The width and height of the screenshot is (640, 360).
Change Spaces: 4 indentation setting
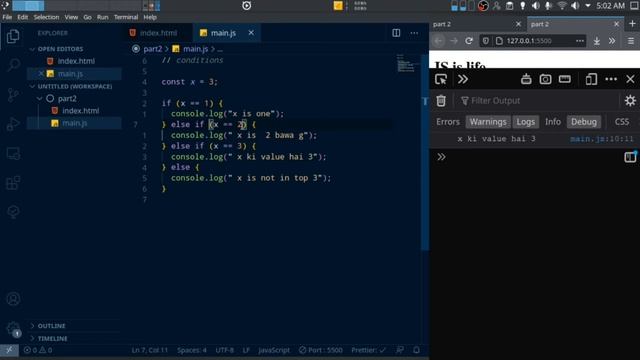coord(191,350)
